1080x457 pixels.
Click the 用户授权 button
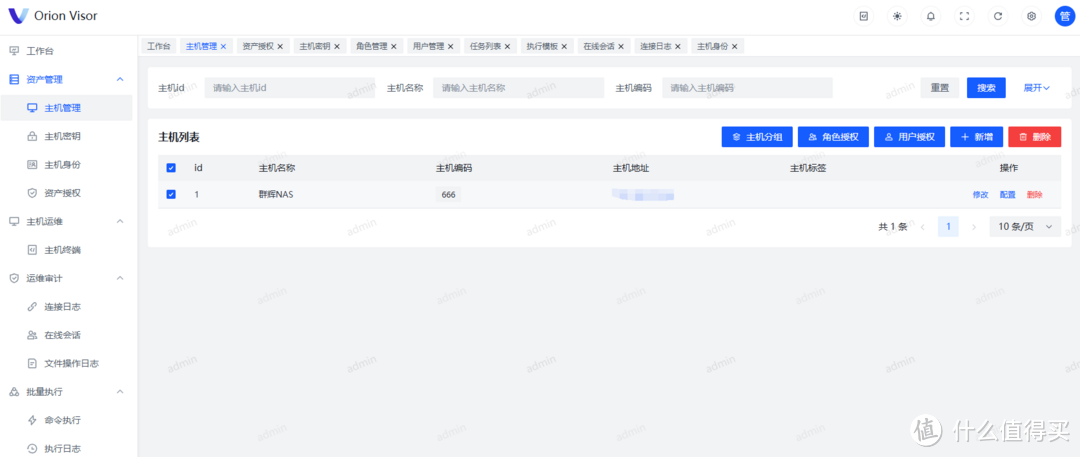point(910,136)
